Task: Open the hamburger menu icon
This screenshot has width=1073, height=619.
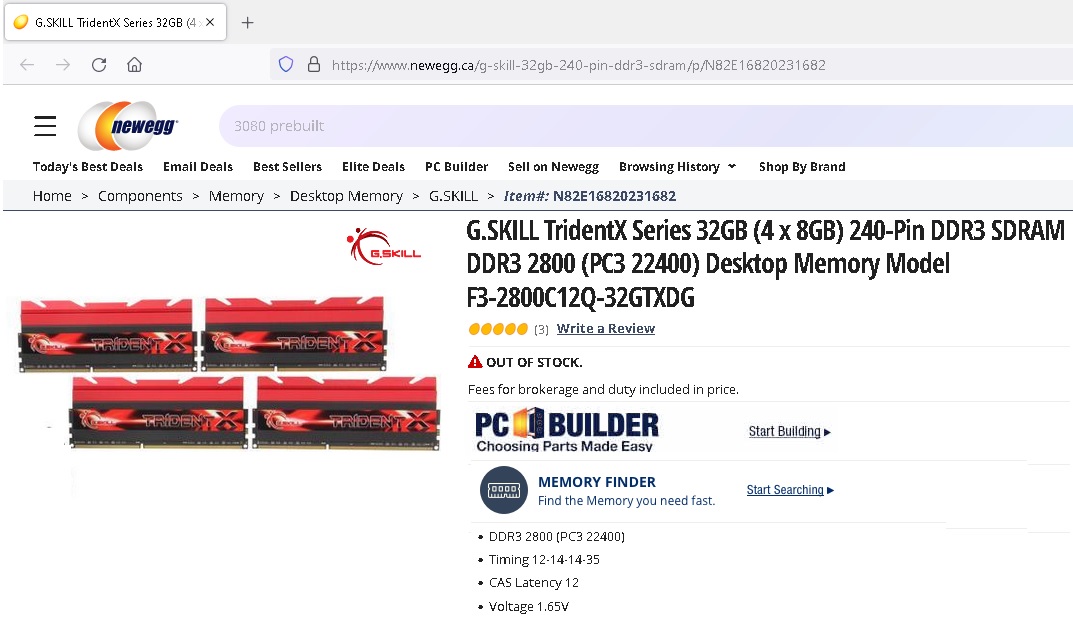Action: [x=45, y=126]
